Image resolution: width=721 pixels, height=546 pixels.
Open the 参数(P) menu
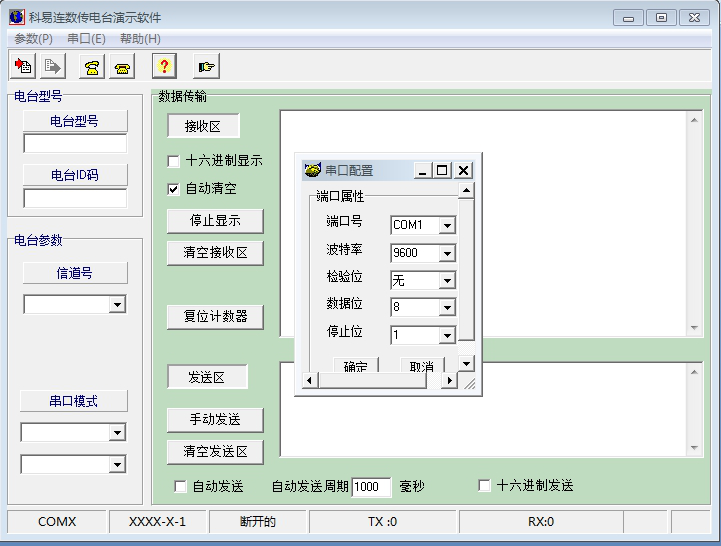pos(33,39)
